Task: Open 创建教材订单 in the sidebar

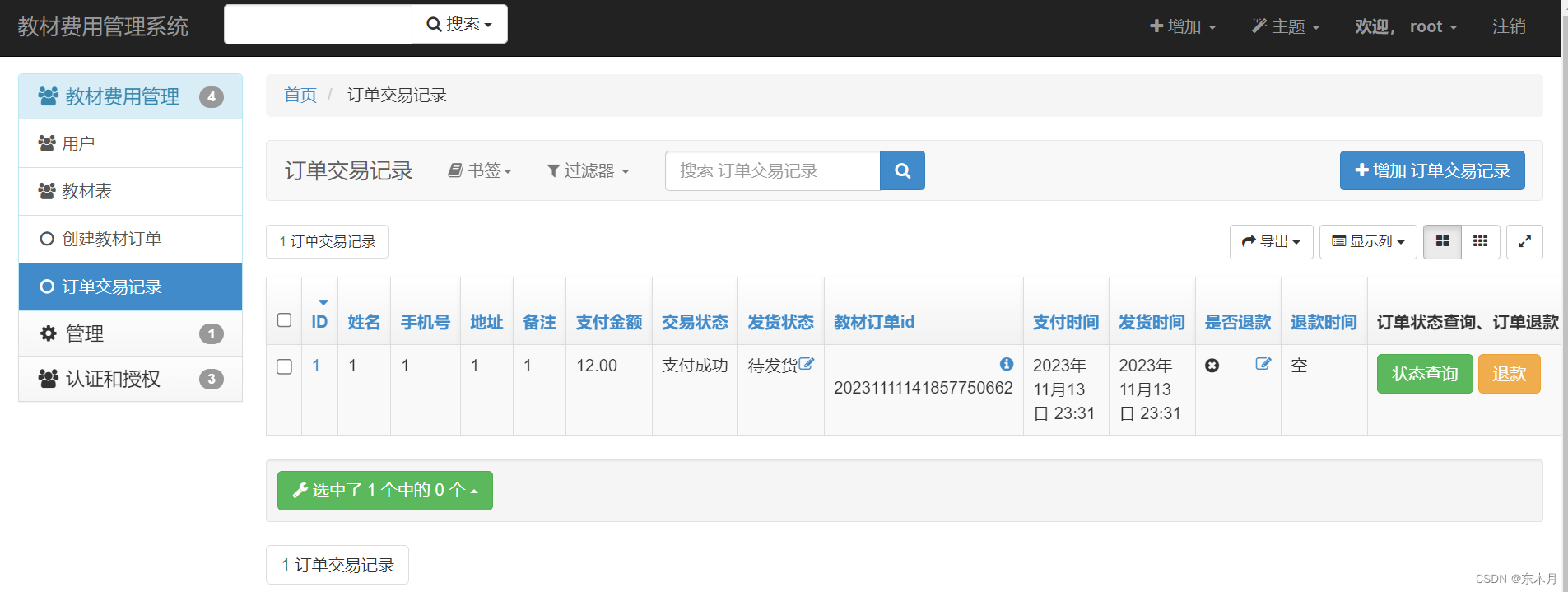Action: [x=130, y=239]
